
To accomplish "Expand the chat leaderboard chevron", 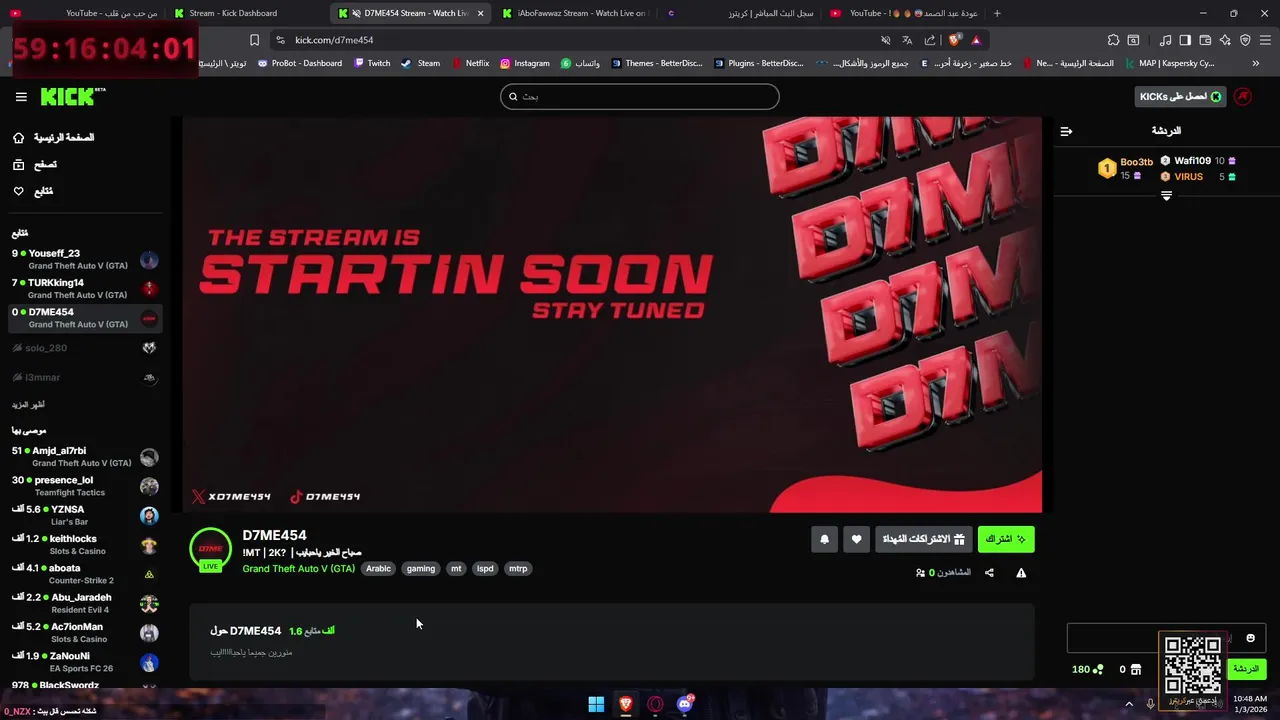I will (1166, 196).
